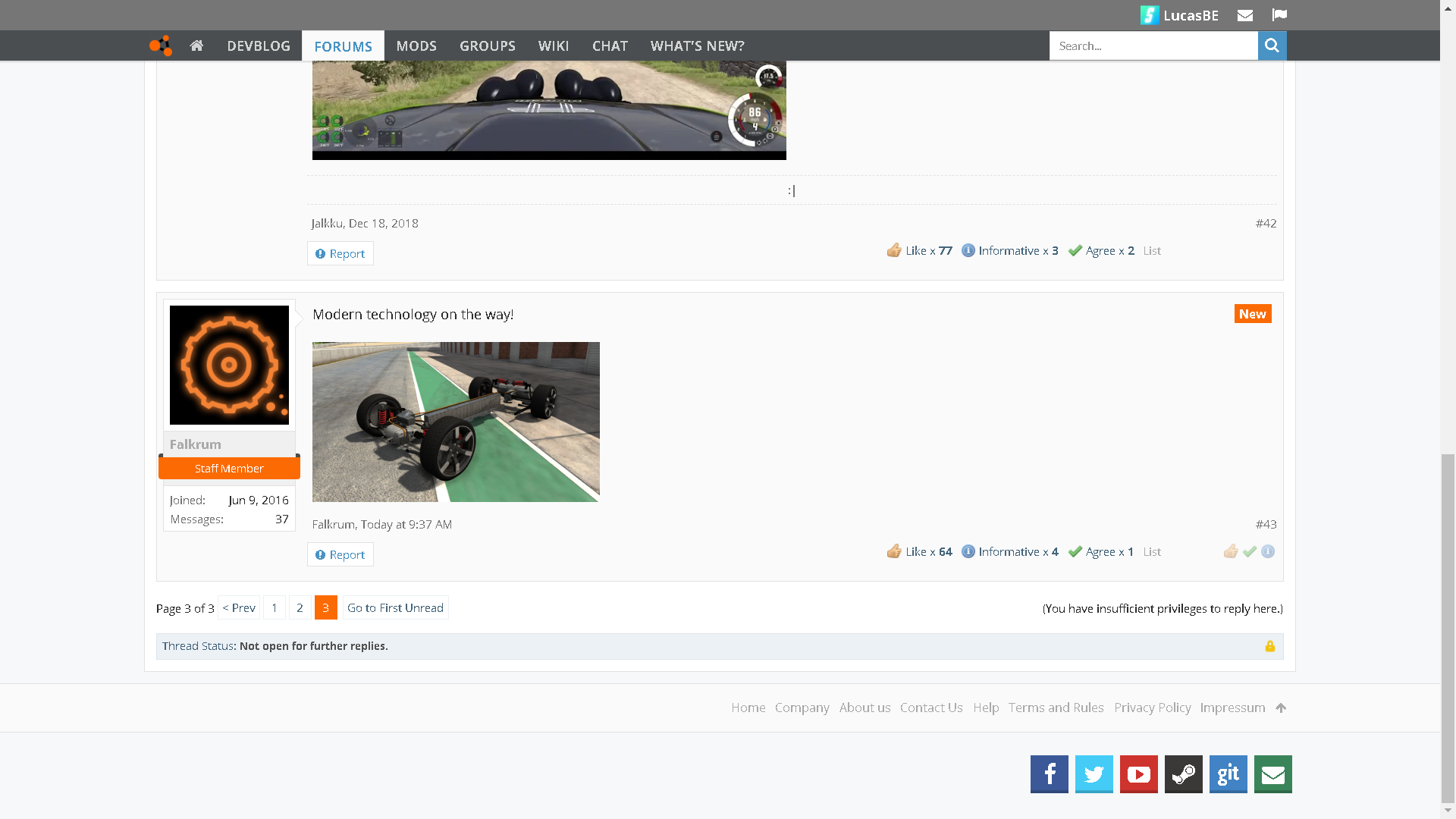Open WIKI menu item
1456x819 pixels.
tap(554, 45)
